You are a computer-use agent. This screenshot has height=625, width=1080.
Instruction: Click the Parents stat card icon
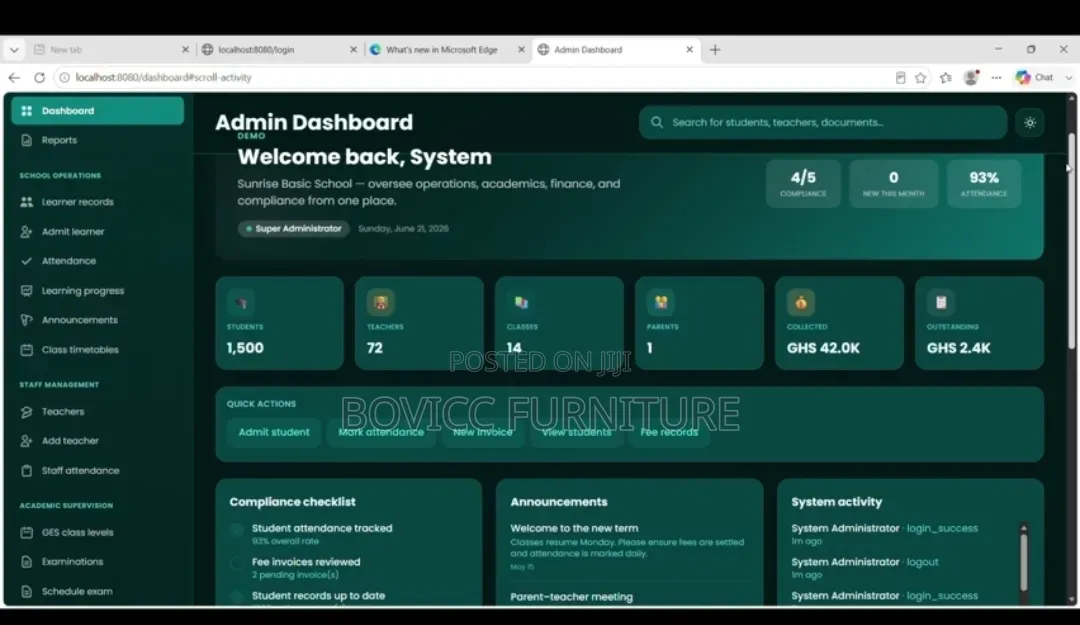(x=661, y=303)
